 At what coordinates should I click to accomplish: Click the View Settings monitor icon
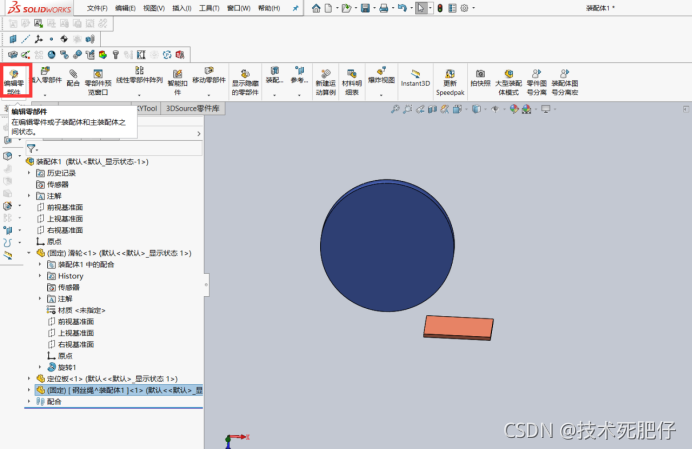(546, 109)
